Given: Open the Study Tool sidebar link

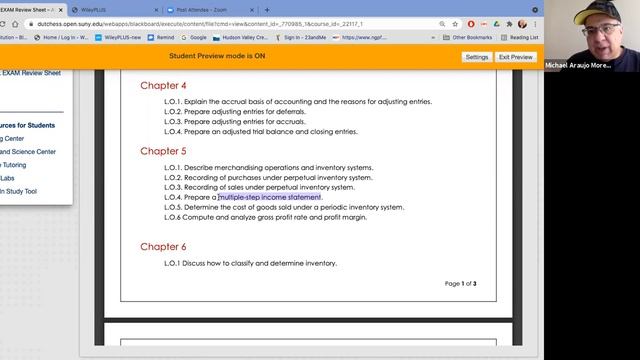Looking at the screenshot, I should 18,191.
